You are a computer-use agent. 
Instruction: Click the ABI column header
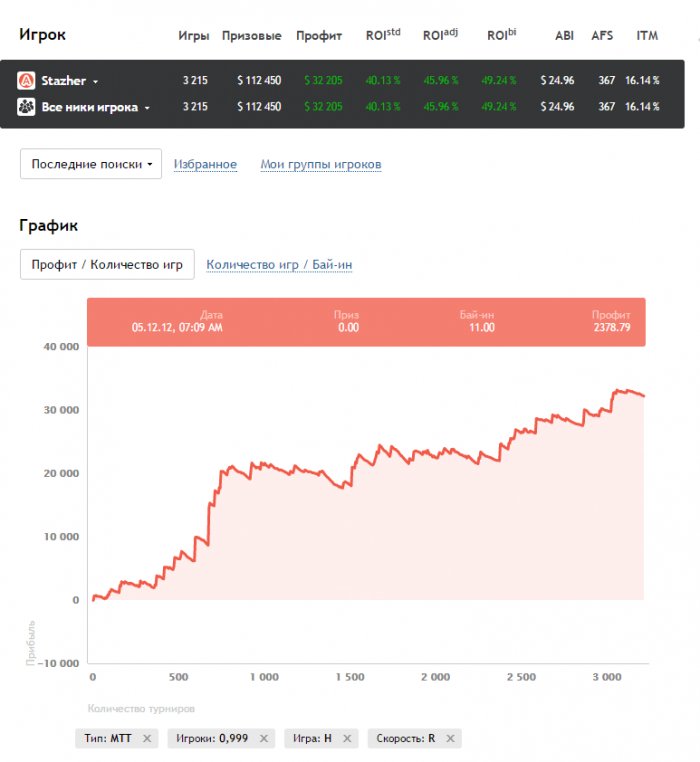(564, 36)
